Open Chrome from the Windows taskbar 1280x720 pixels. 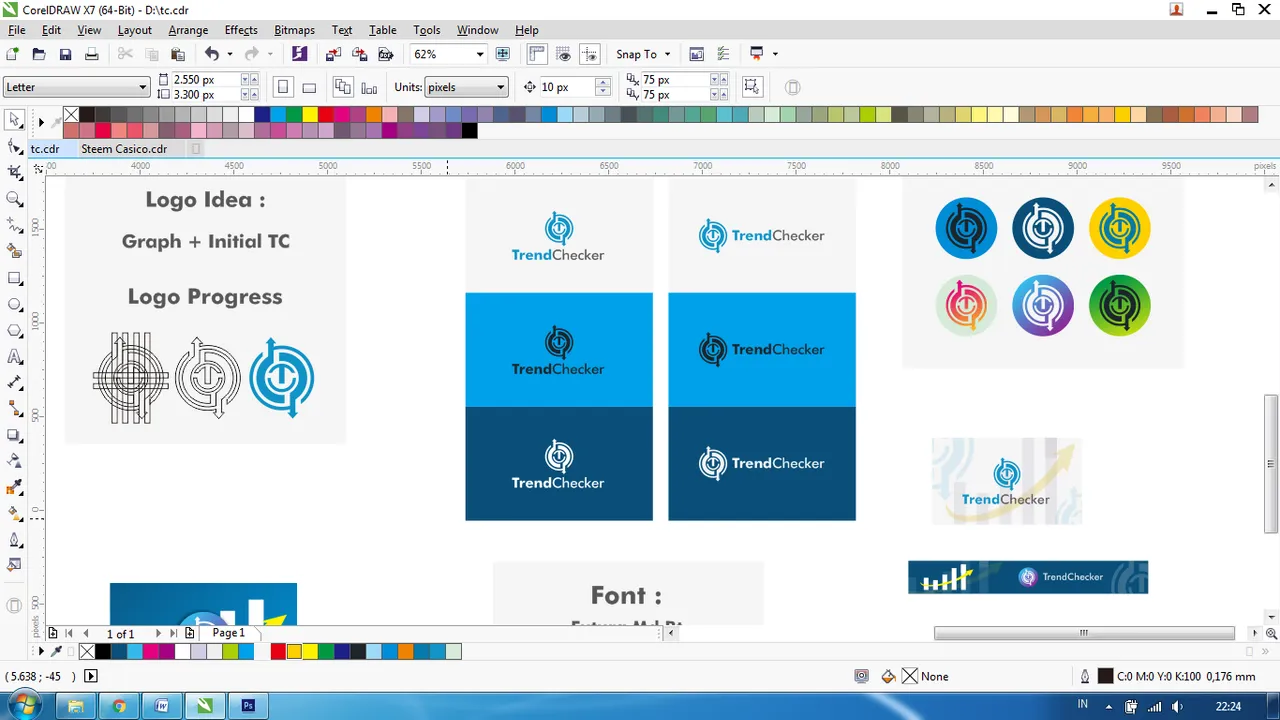(x=119, y=706)
